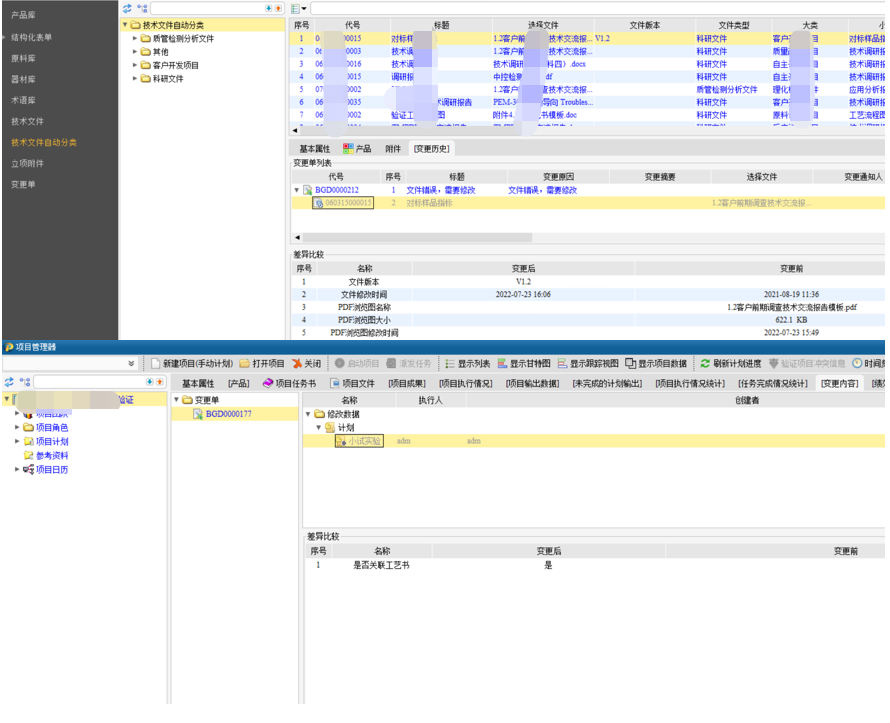
Task: Expand the 质管检测分析文件 folder
Action: click(135, 39)
